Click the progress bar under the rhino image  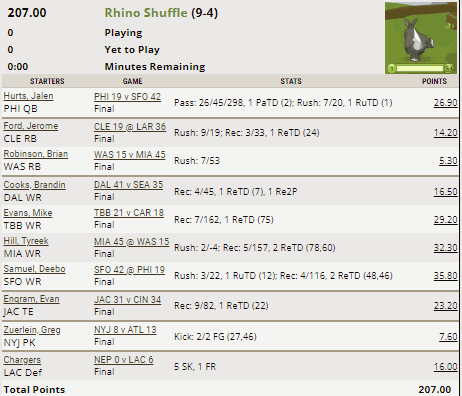coord(421,69)
